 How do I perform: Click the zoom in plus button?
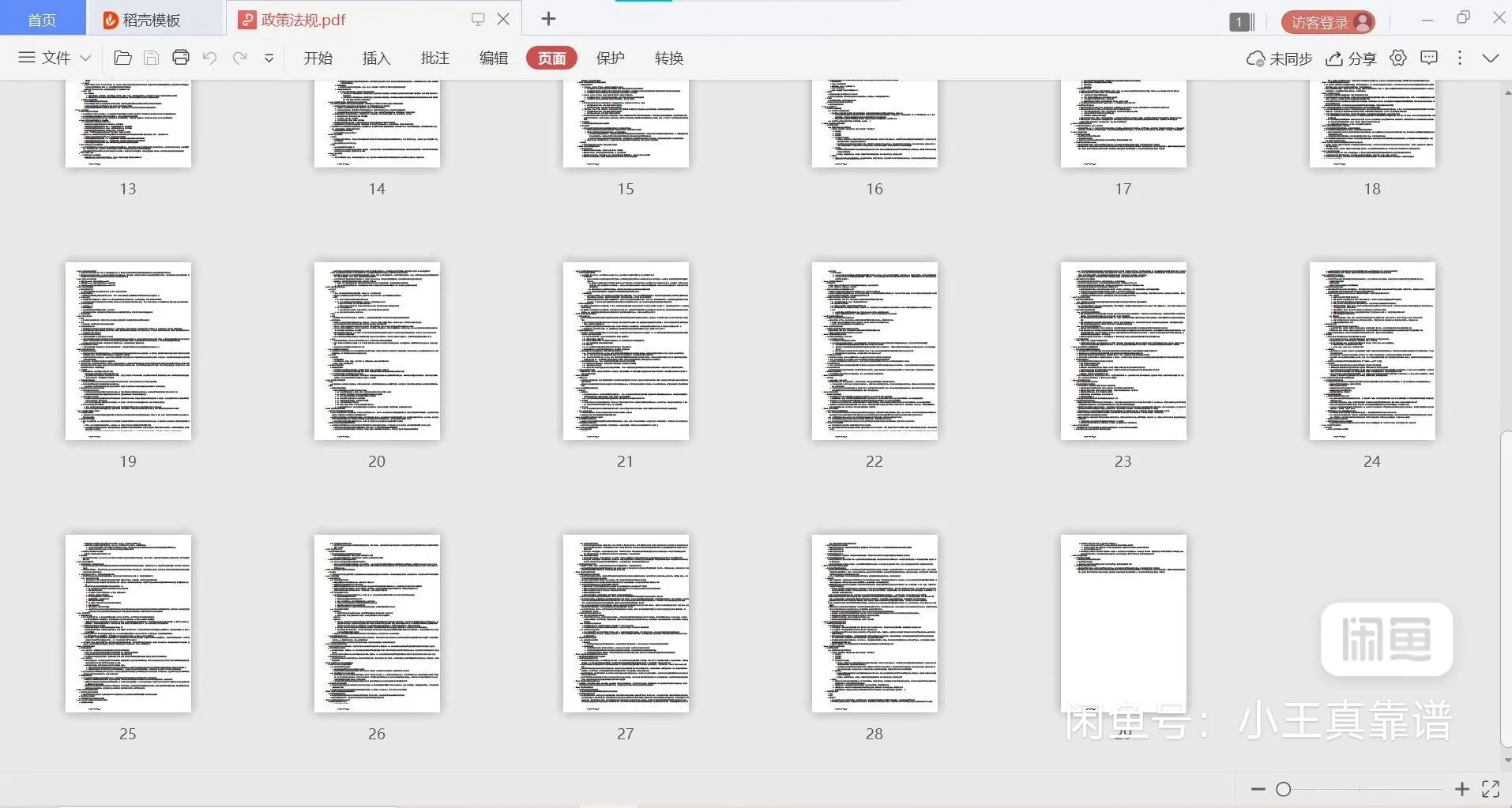tap(1462, 789)
